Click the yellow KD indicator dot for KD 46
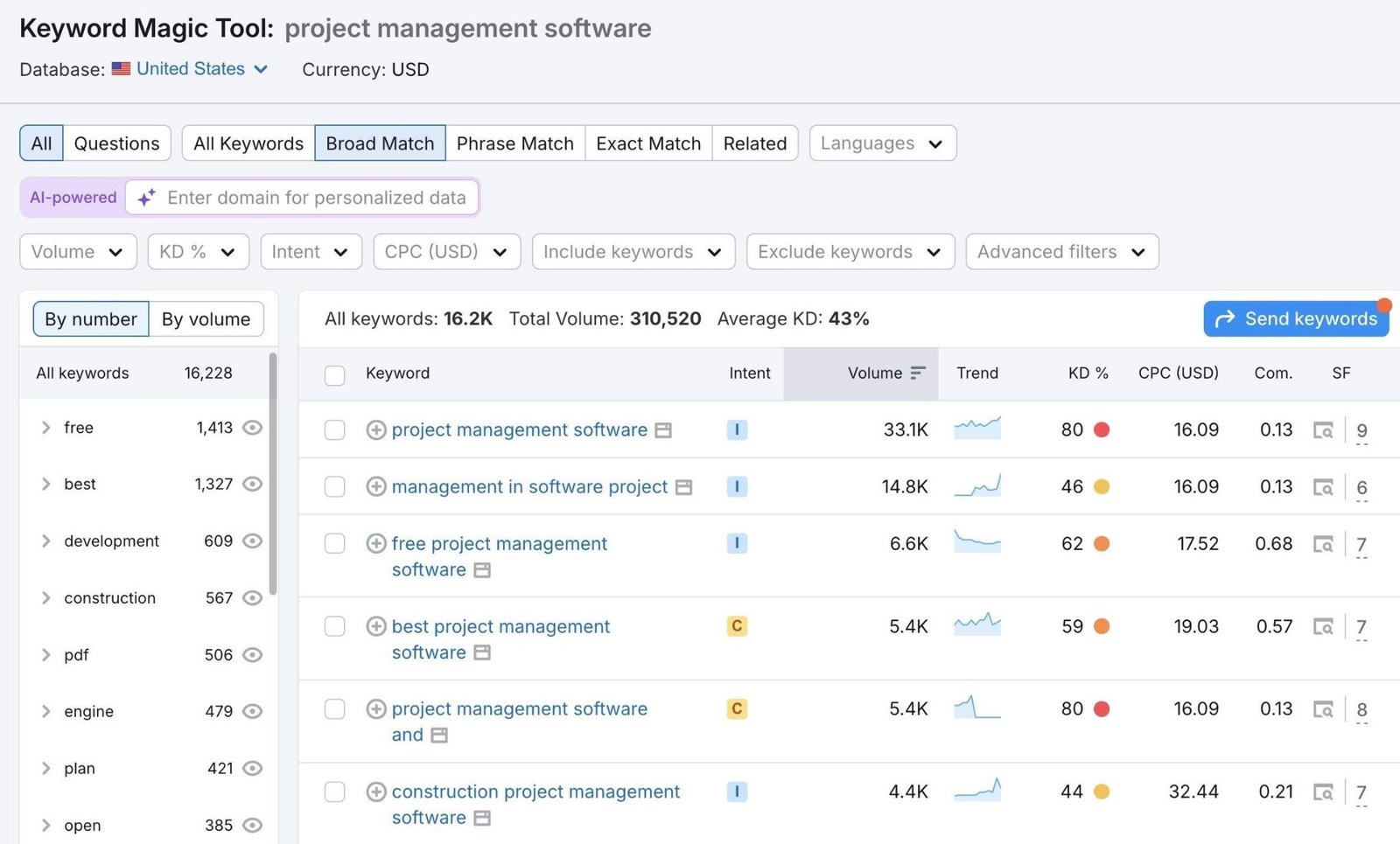 click(1102, 487)
